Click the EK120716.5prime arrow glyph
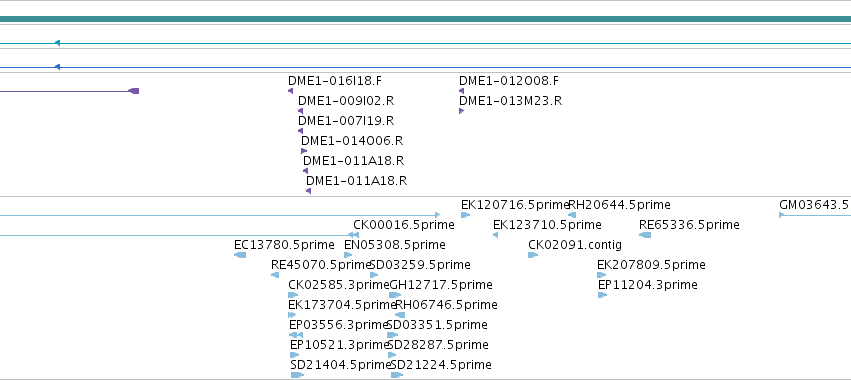This screenshot has width=851, height=380. [465, 215]
